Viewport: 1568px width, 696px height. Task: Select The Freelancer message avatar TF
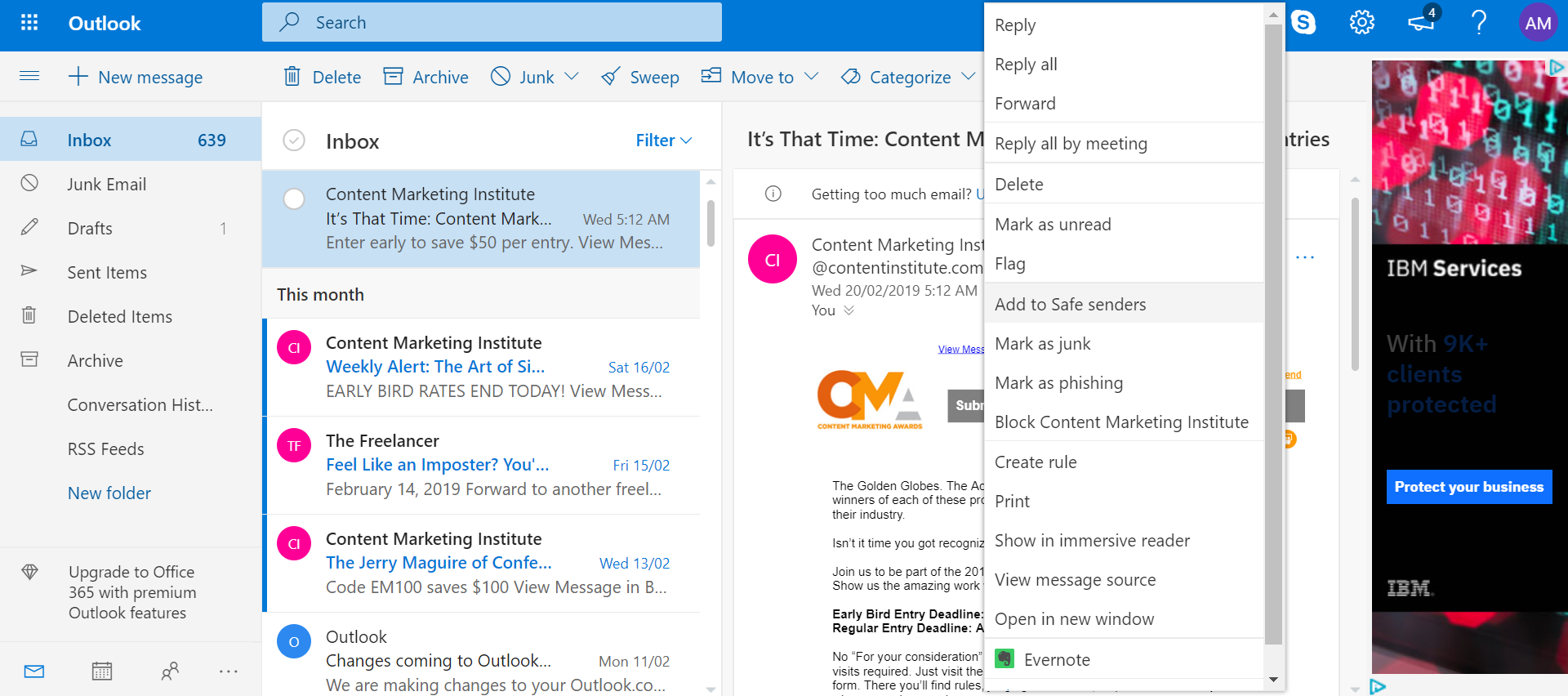tap(294, 445)
